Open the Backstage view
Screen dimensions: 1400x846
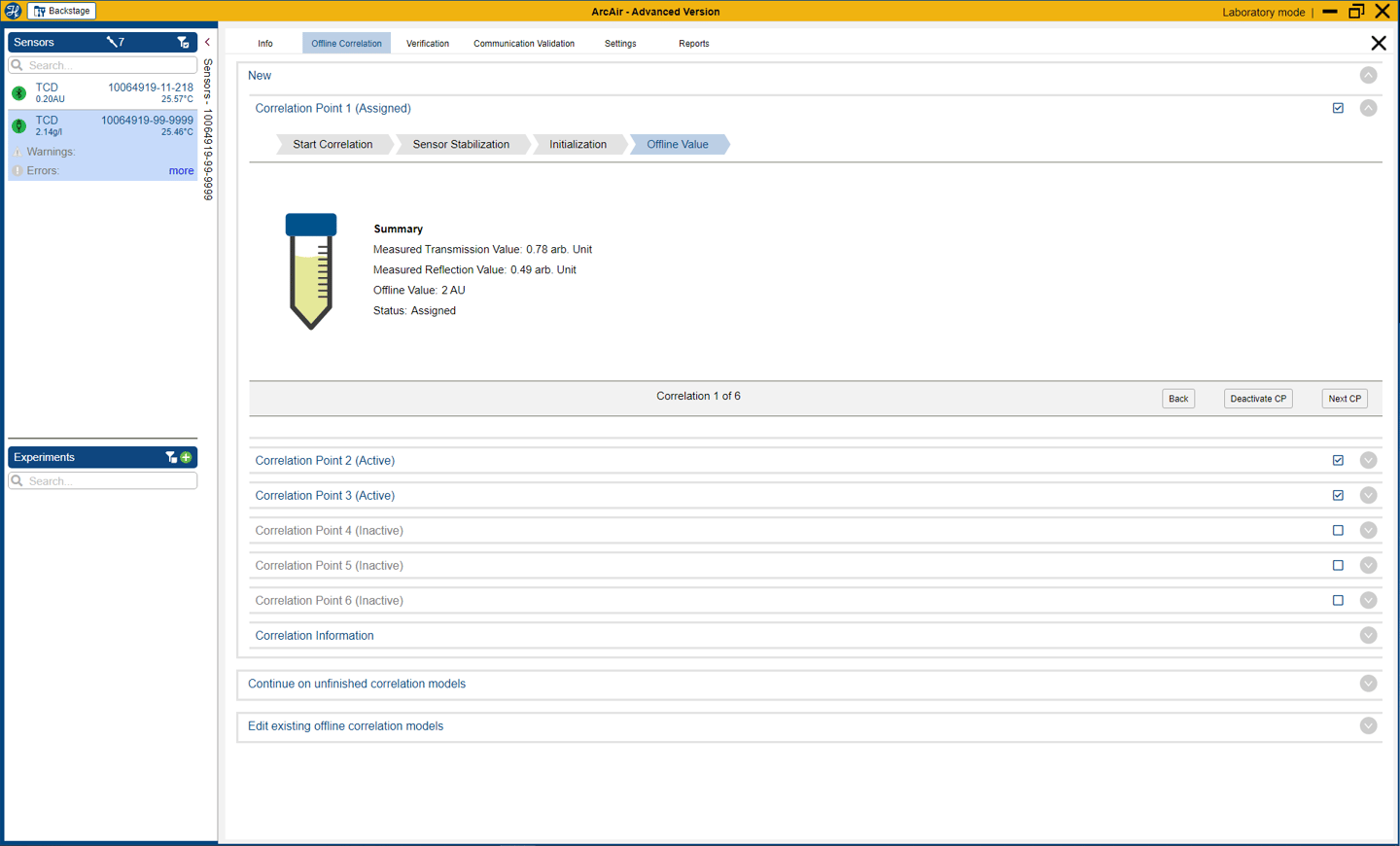[61, 11]
